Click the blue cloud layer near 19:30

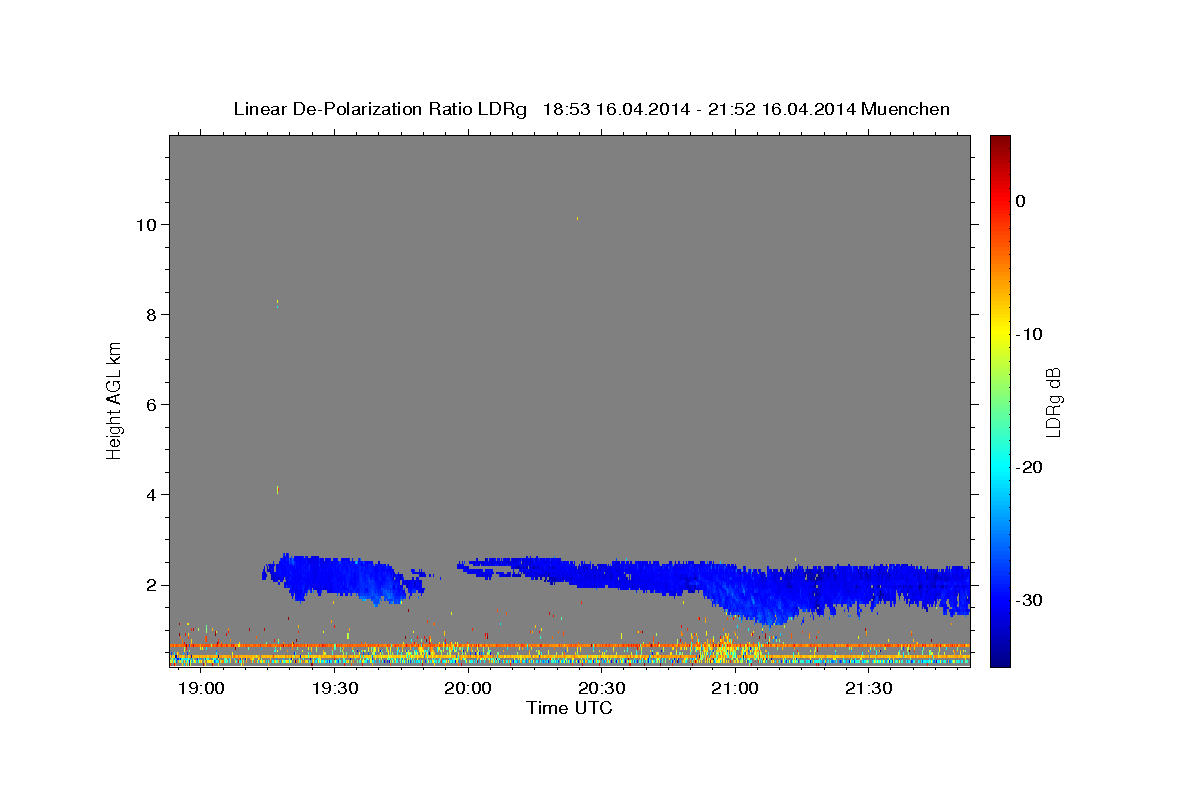pos(340,578)
